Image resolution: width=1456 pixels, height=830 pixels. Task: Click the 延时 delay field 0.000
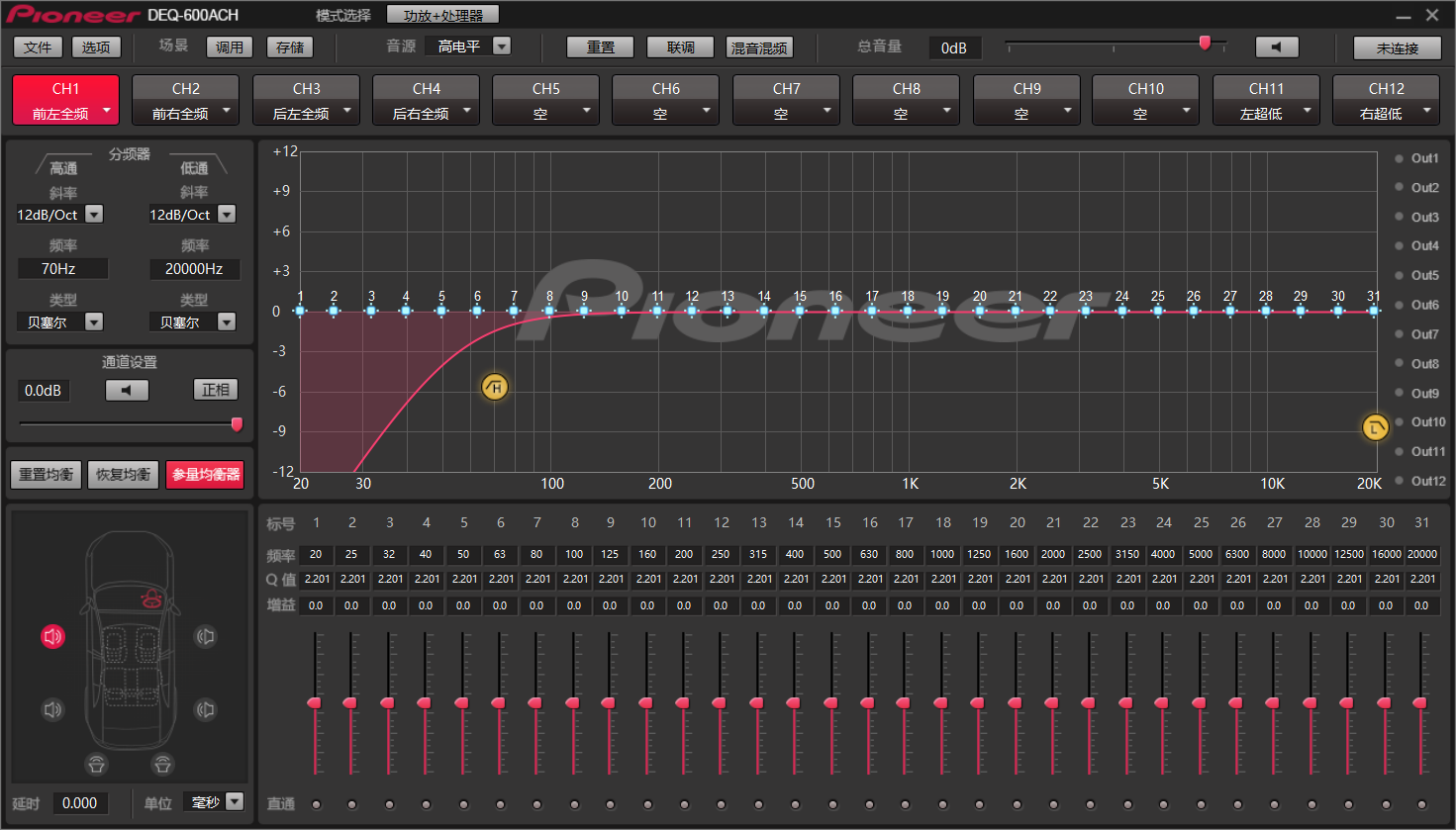[79, 803]
